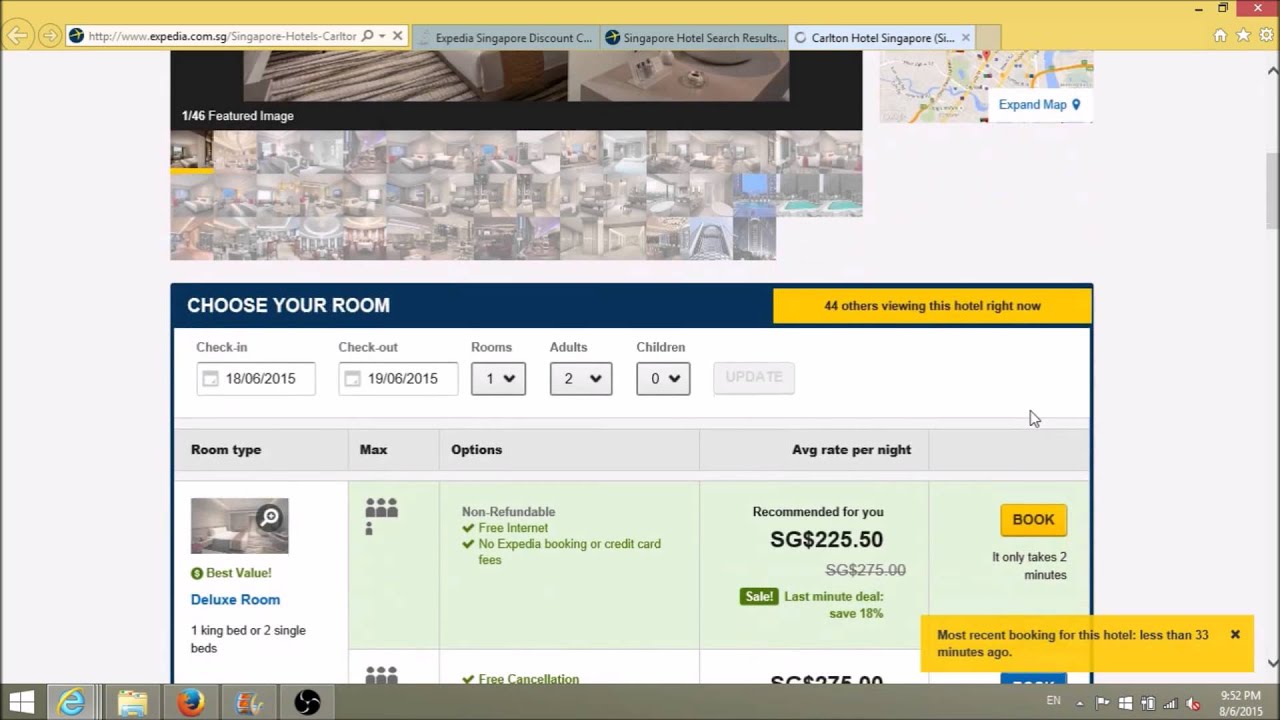This screenshot has width=1280, height=720.
Task: Click the scrollbar down arrow
Action: [x=1272, y=663]
